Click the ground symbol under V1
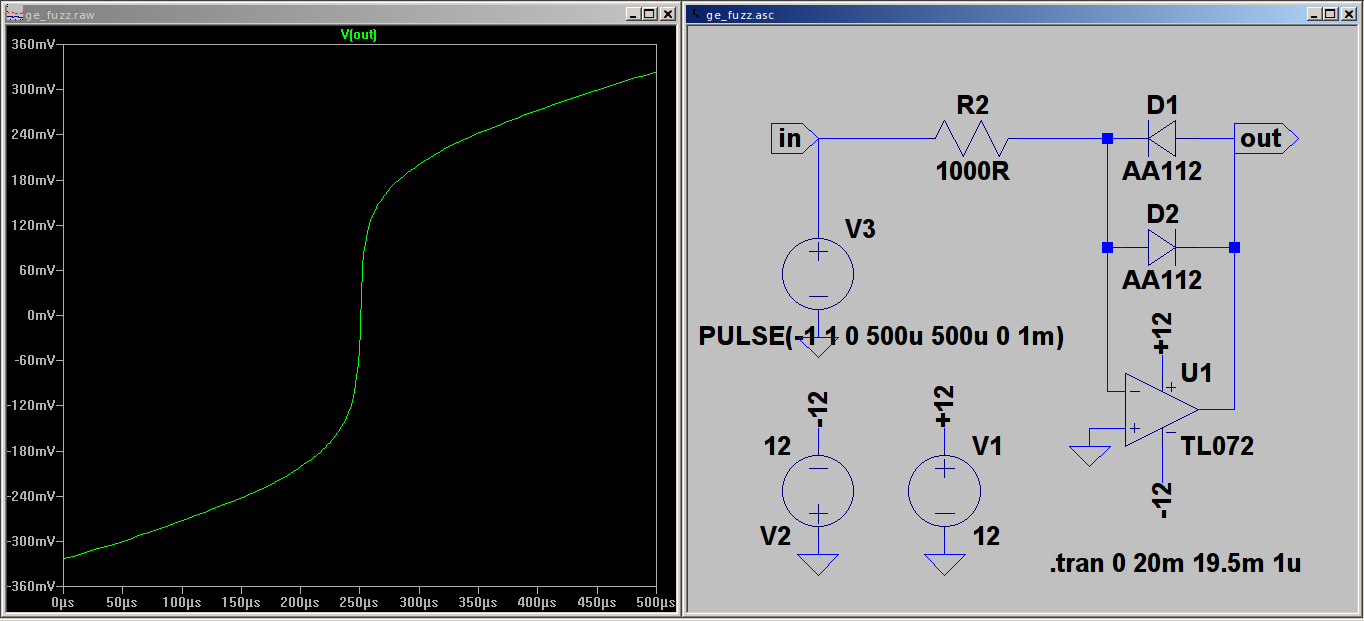1364x621 pixels. (x=945, y=564)
